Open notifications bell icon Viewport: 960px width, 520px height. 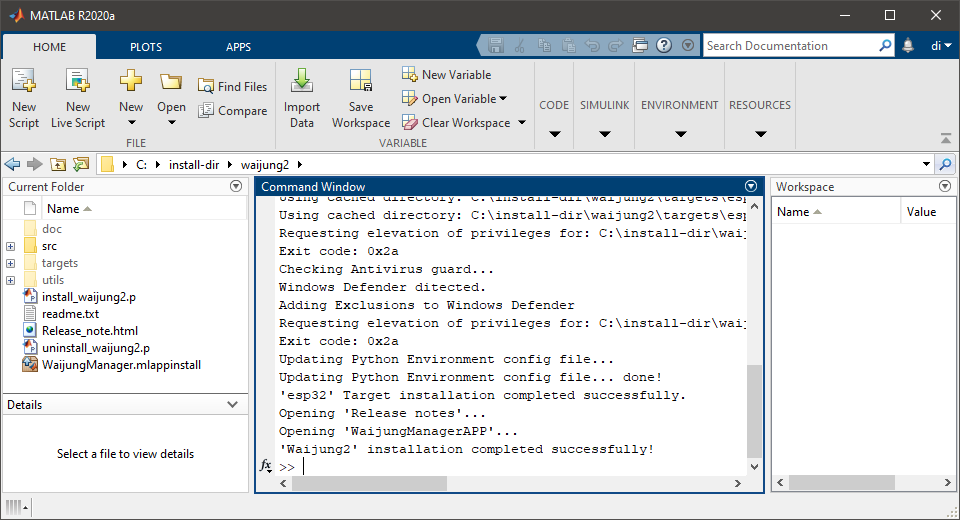pyautogui.click(x=908, y=46)
